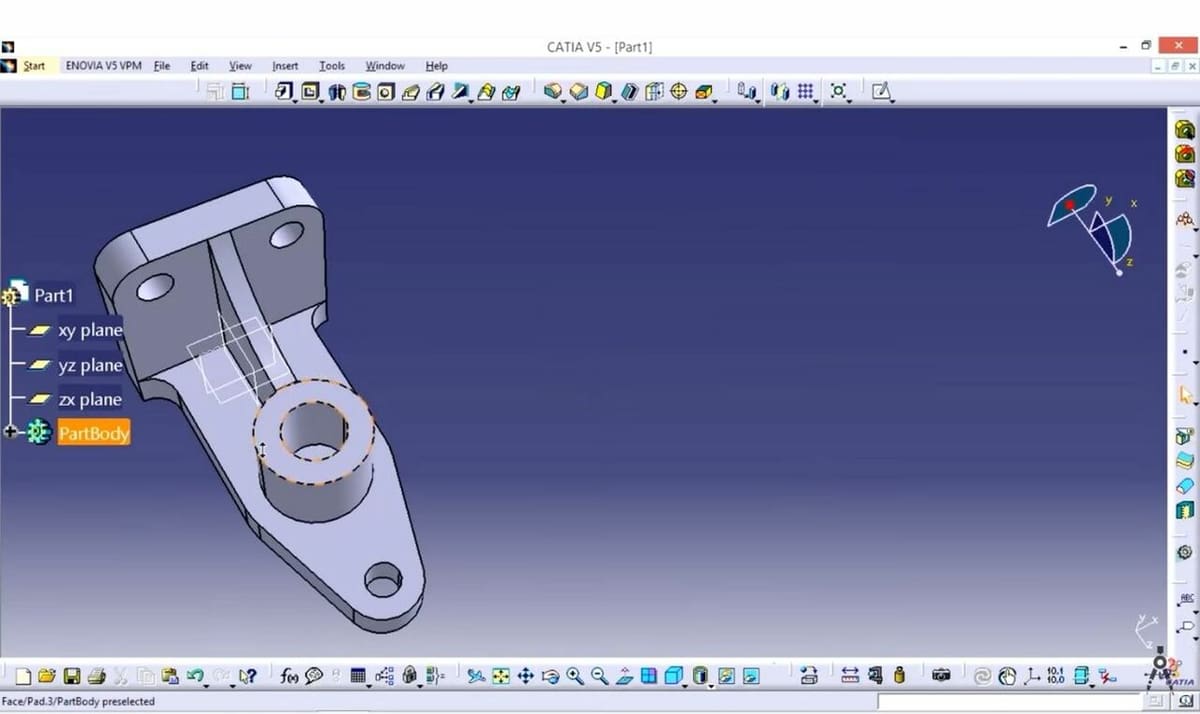Open Quick View isometric dropdown arrow
The image size is (1200, 714).
pyautogui.click(x=685, y=685)
